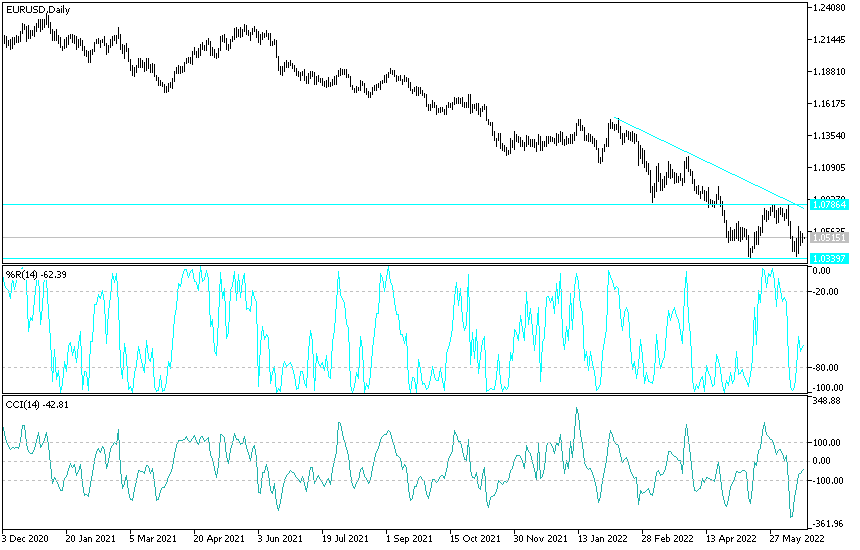Select the 1.18810 price axis label
This screenshot has width=860, height=550.
(x=830, y=72)
